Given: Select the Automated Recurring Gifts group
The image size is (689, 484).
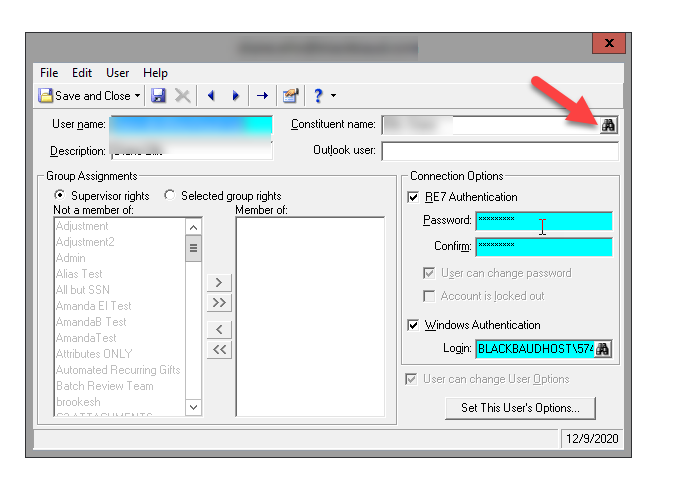Looking at the screenshot, I should pos(118,370).
